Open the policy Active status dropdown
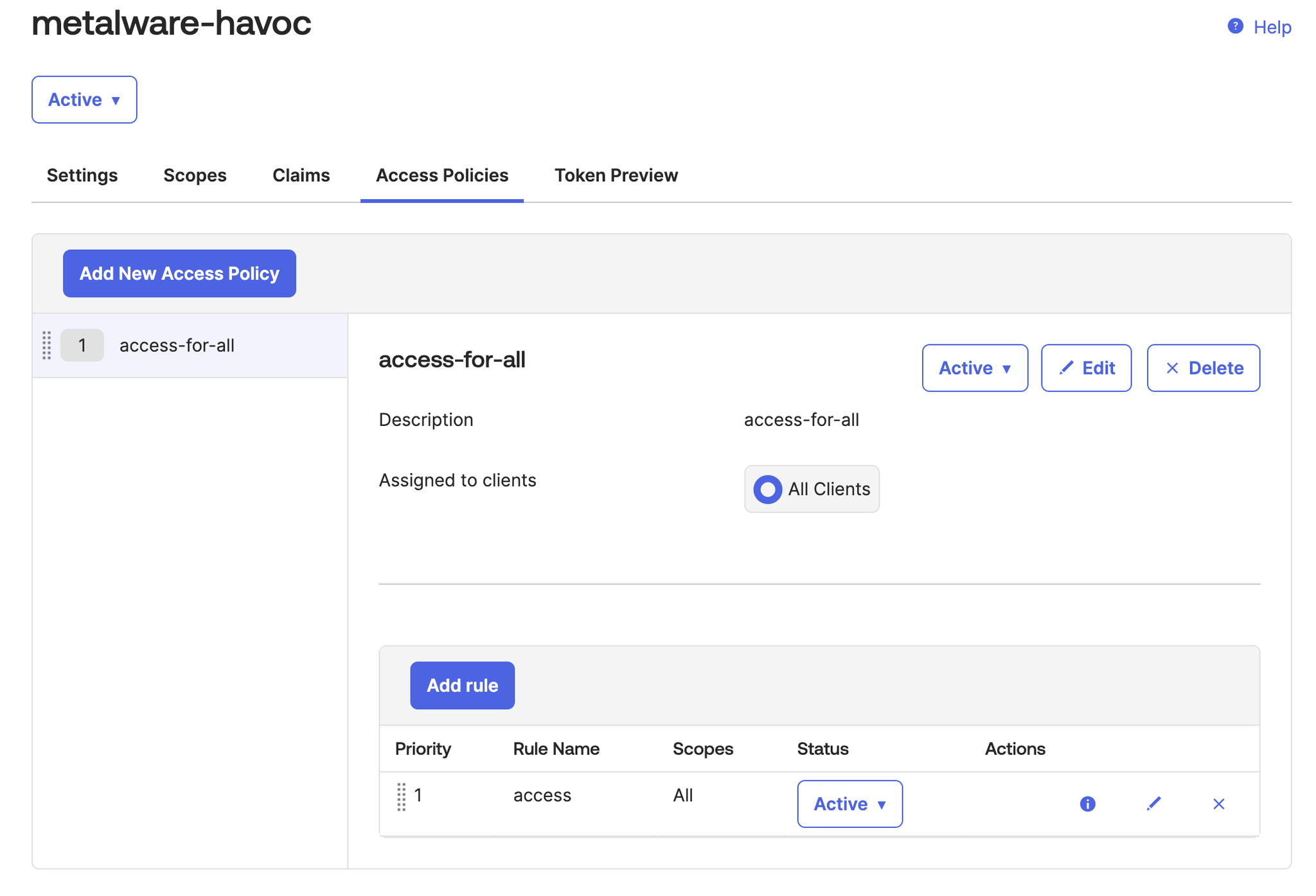The image size is (1316, 896). point(975,368)
